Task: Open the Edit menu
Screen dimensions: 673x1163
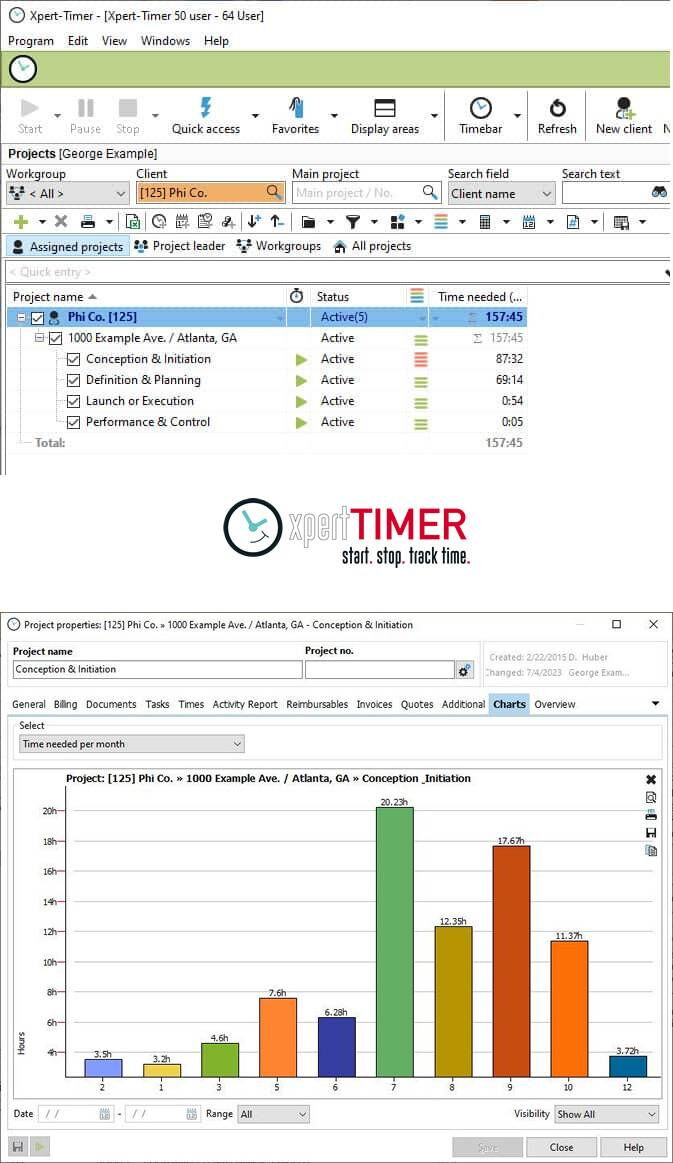Action: click(78, 41)
